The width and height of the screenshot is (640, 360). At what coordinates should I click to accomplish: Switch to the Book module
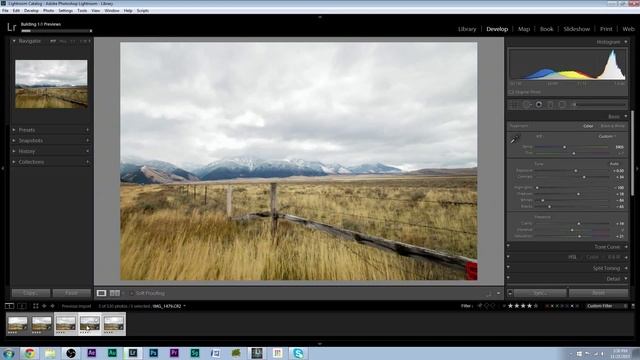[547, 29]
